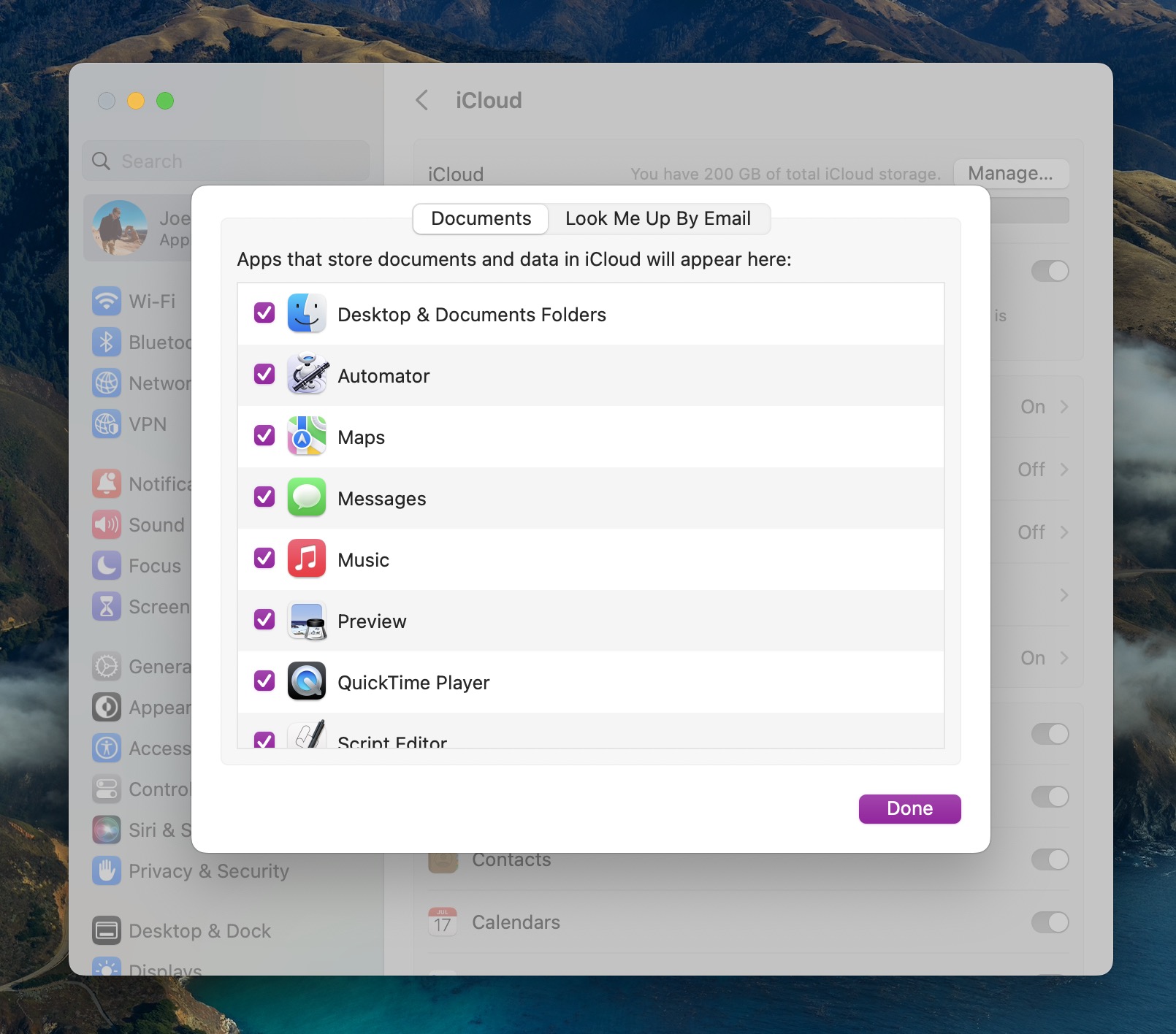
Task: Click the Preview app icon
Action: (x=307, y=621)
